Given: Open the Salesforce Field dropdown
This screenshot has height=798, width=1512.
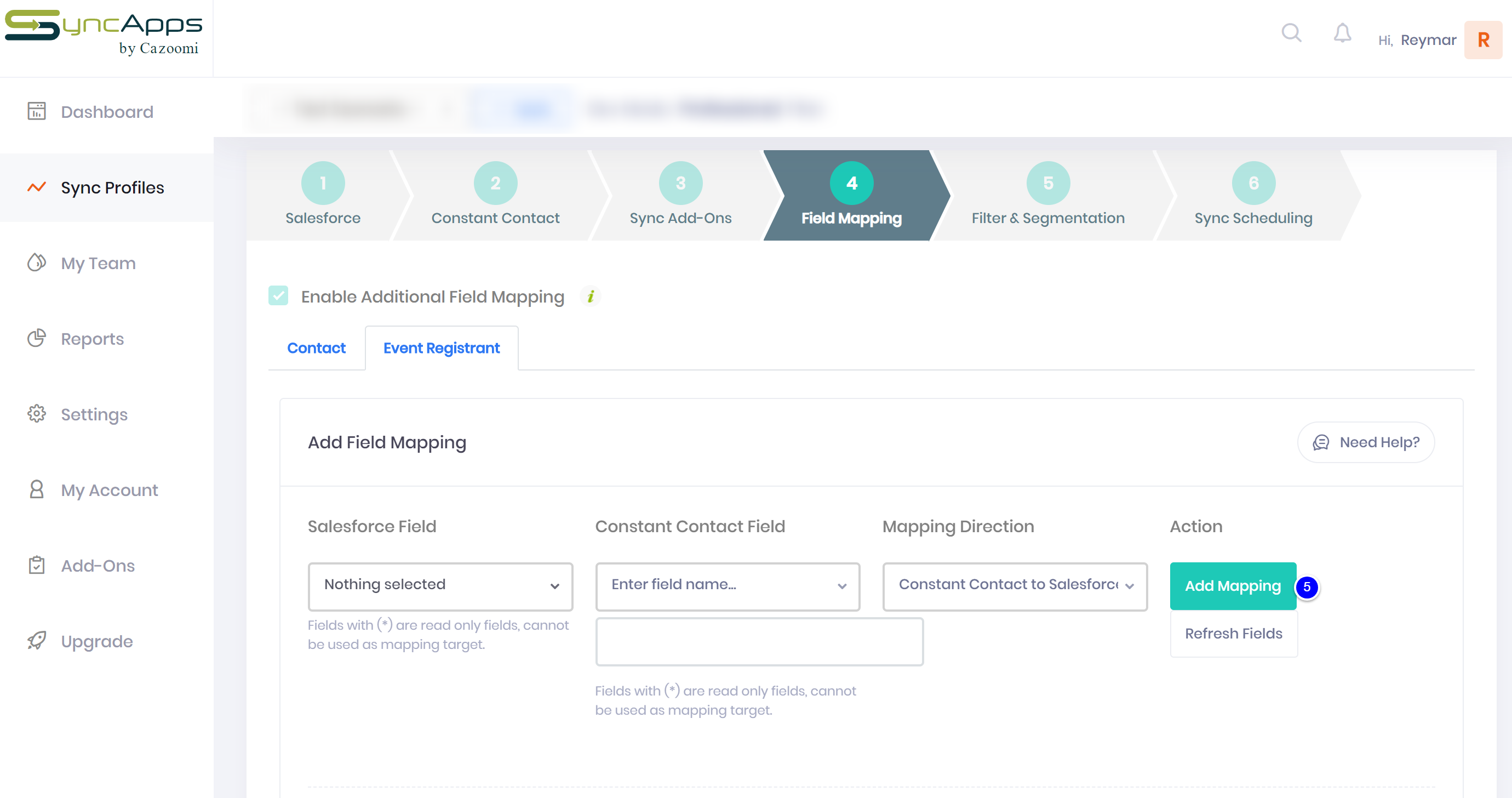Looking at the screenshot, I should click(x=439, y=585).
